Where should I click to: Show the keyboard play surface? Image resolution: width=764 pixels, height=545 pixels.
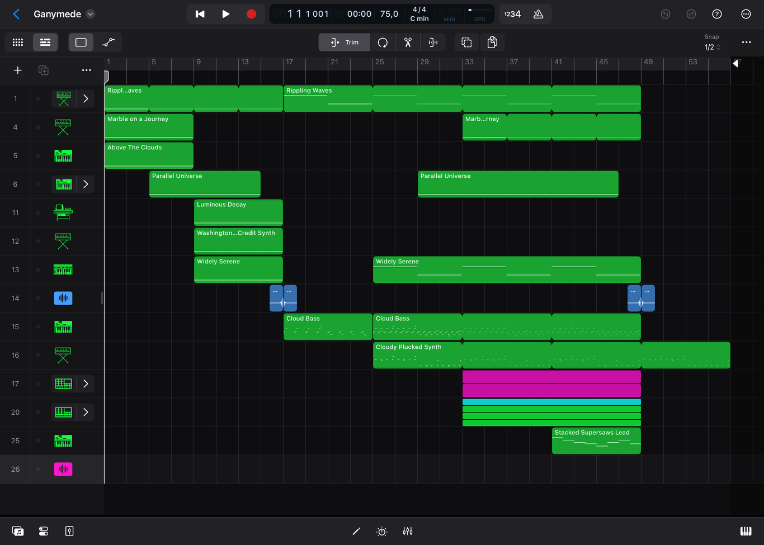(744, 531)
